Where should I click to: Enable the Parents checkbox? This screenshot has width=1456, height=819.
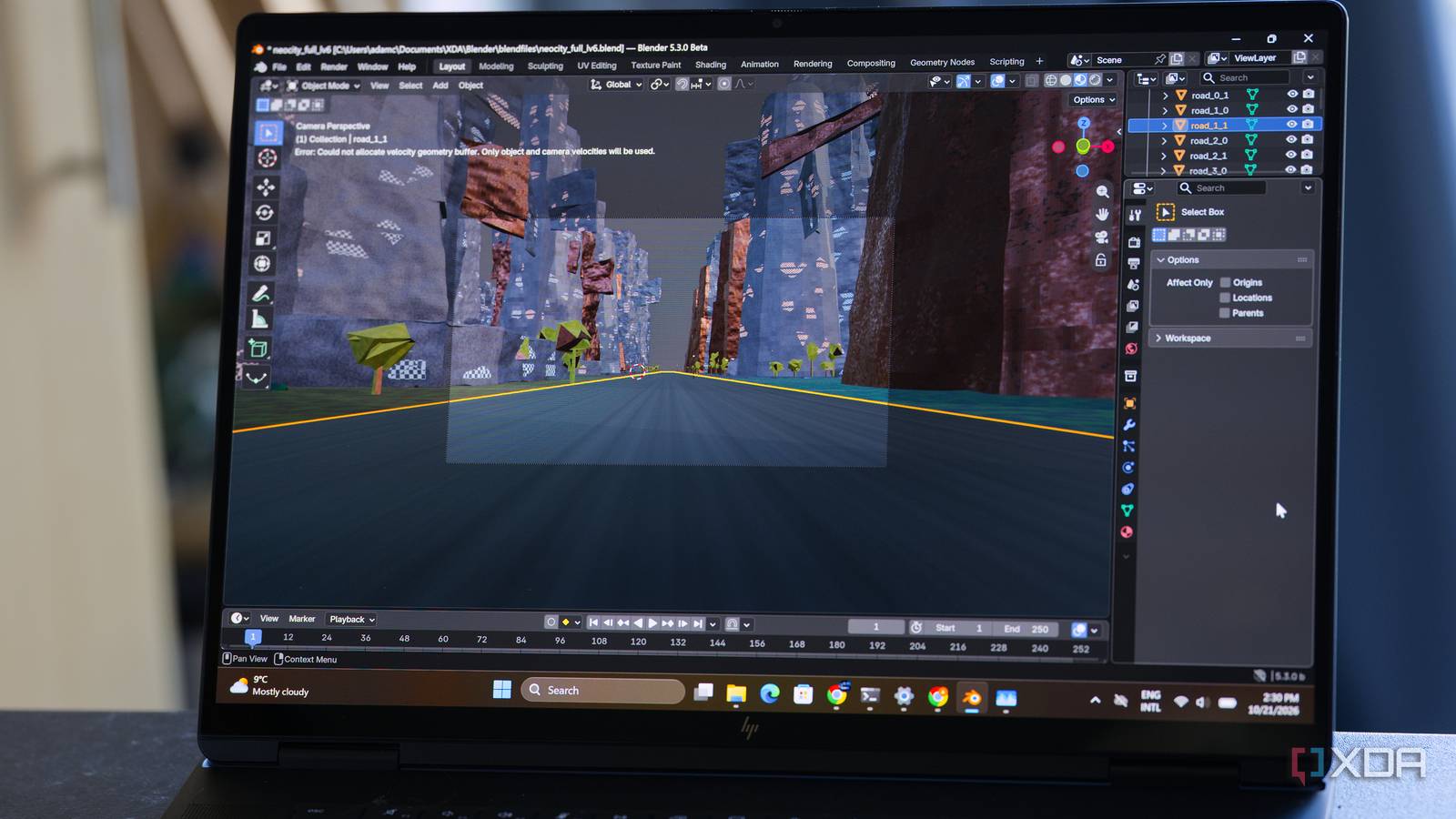click(1225, 313)
